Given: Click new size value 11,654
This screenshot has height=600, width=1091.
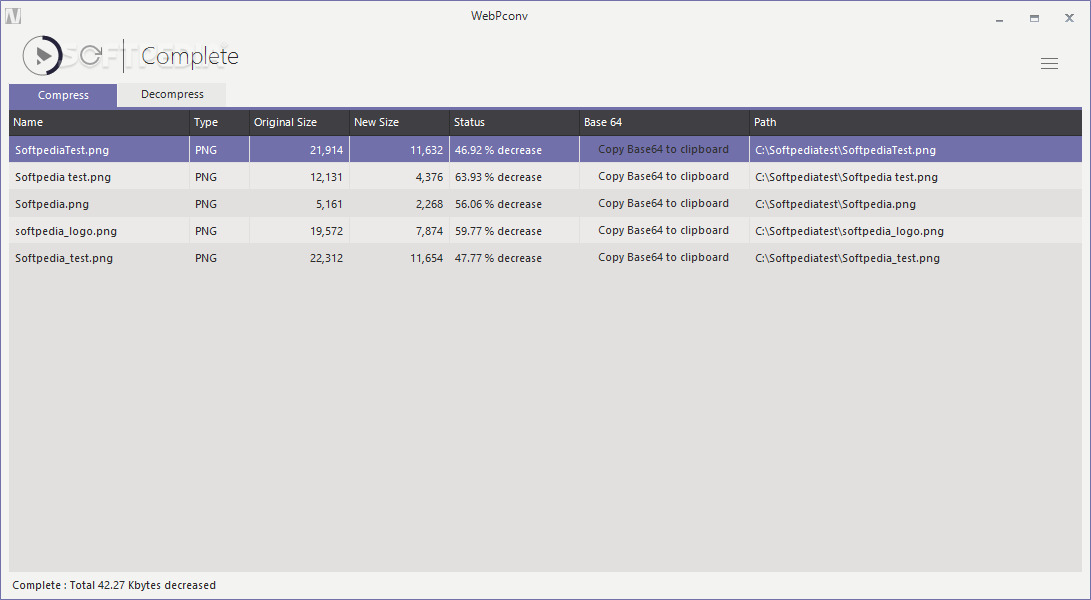Looking at the screenshot, I should (x=427, y=258).
